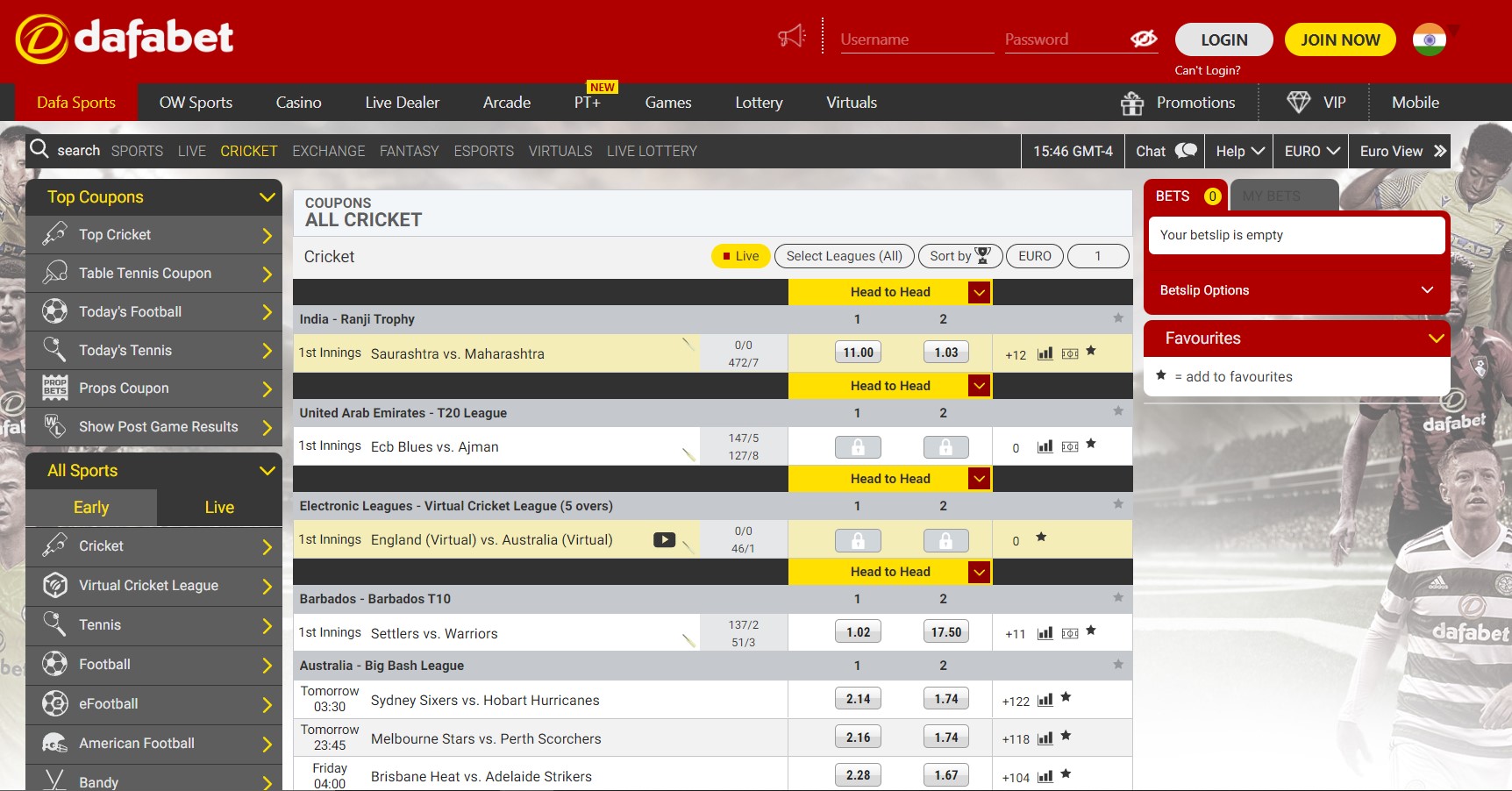Open Props Coupon in sidebar
Image resolution: width=1512 pixels, height=791 pixels.
coord(154,388)
